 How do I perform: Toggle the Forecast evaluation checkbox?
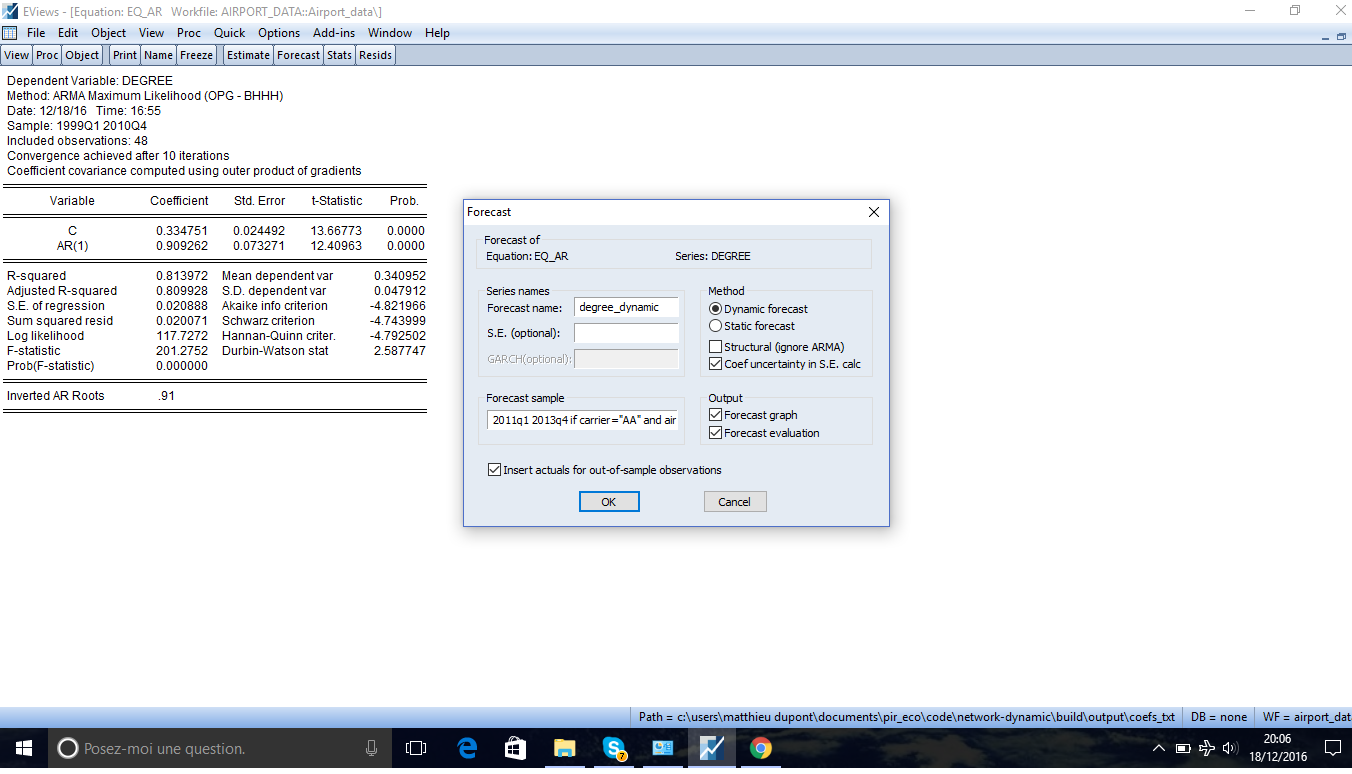coord(715,433)
